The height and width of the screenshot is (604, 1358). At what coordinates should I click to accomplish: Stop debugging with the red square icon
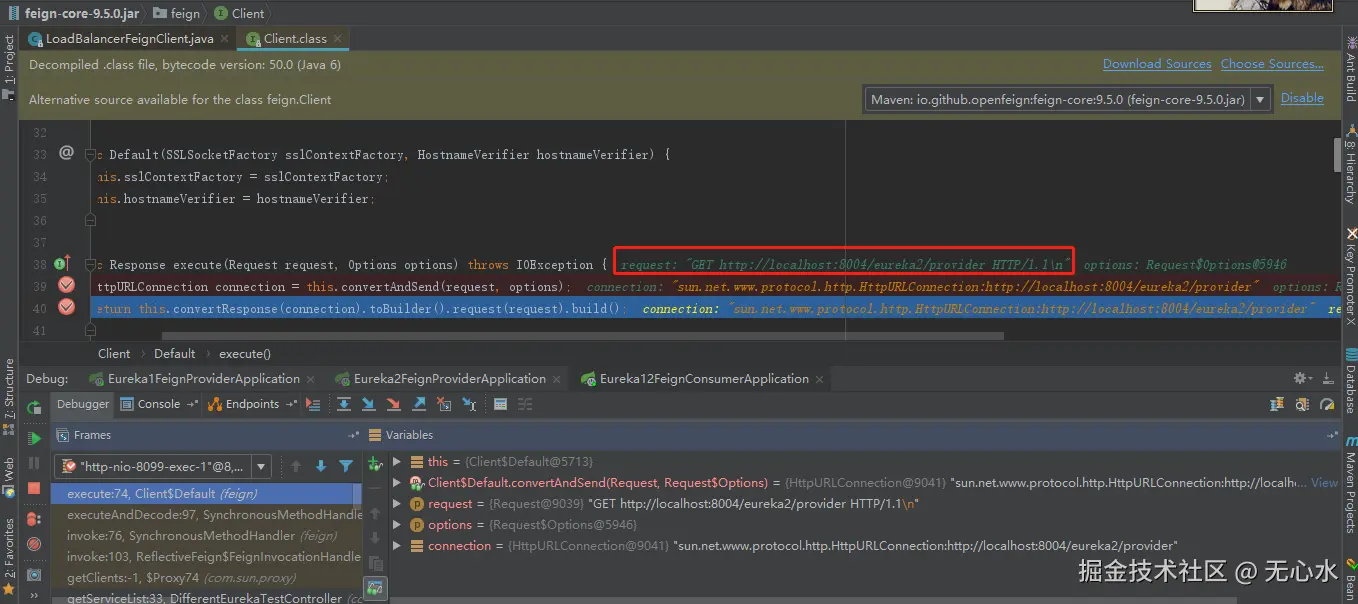(34, 489)
